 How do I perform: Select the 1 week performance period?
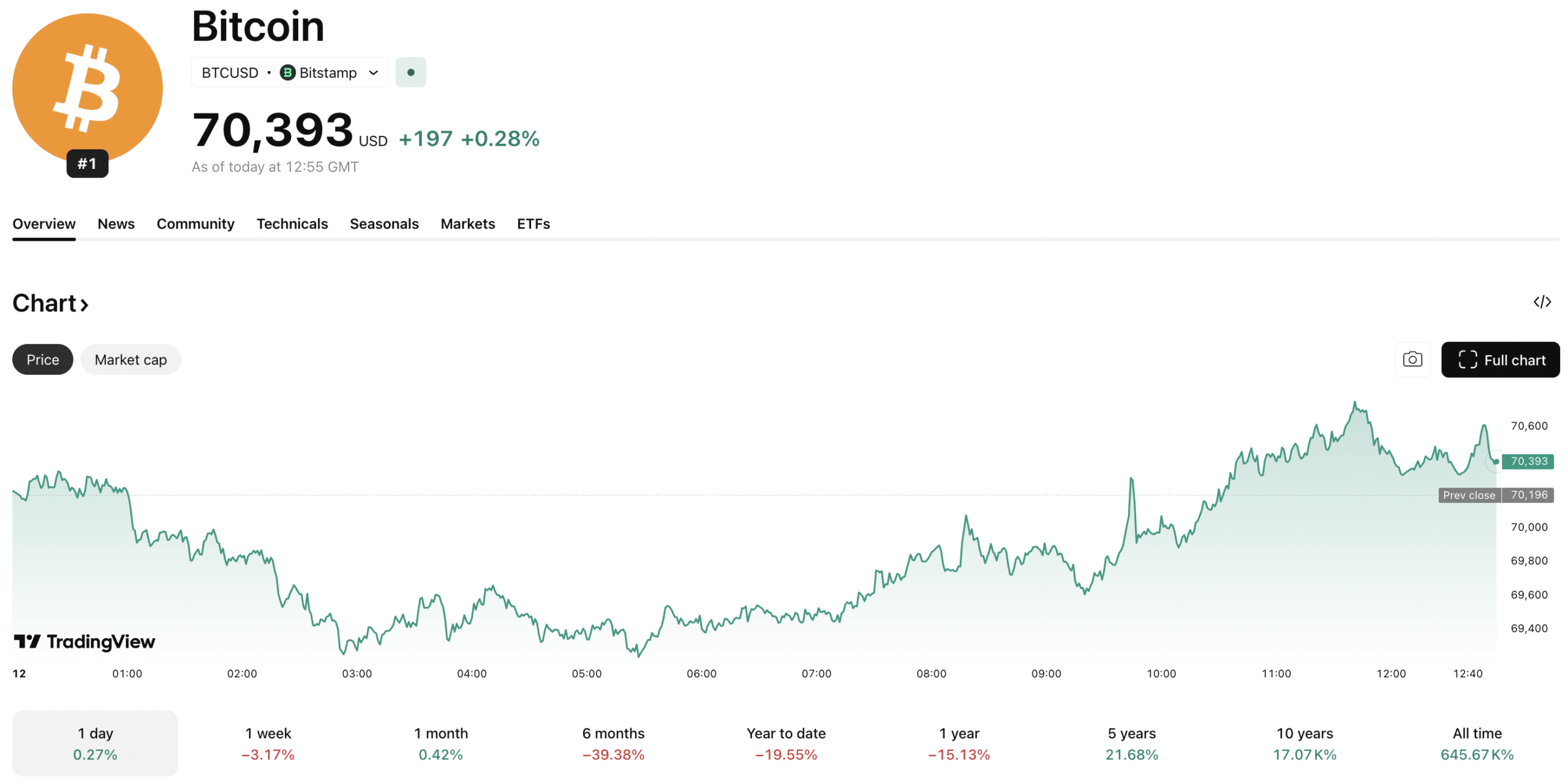268,743
